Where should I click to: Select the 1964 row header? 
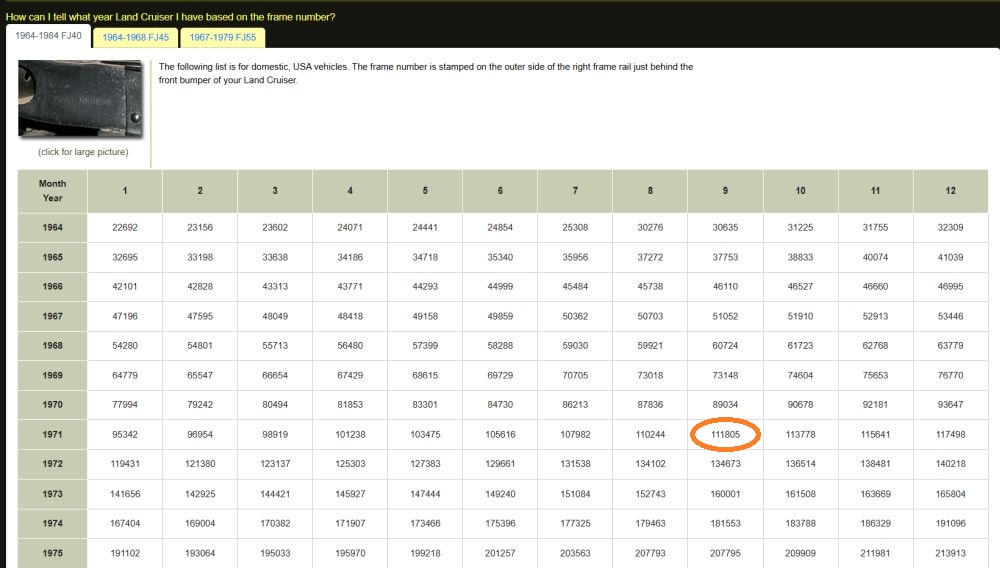[x=52, y=228]
